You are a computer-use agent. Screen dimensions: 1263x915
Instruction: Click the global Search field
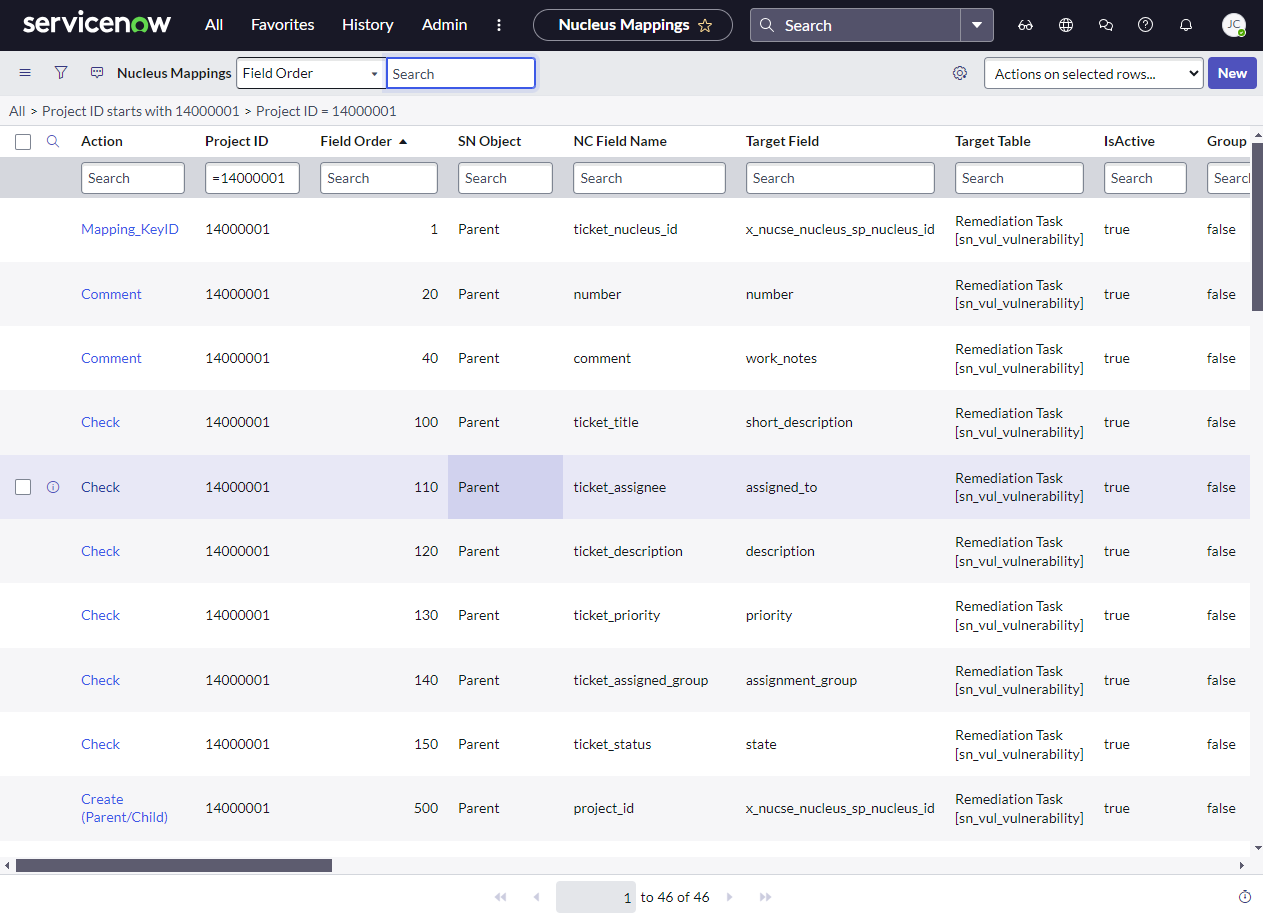point(855,25)
